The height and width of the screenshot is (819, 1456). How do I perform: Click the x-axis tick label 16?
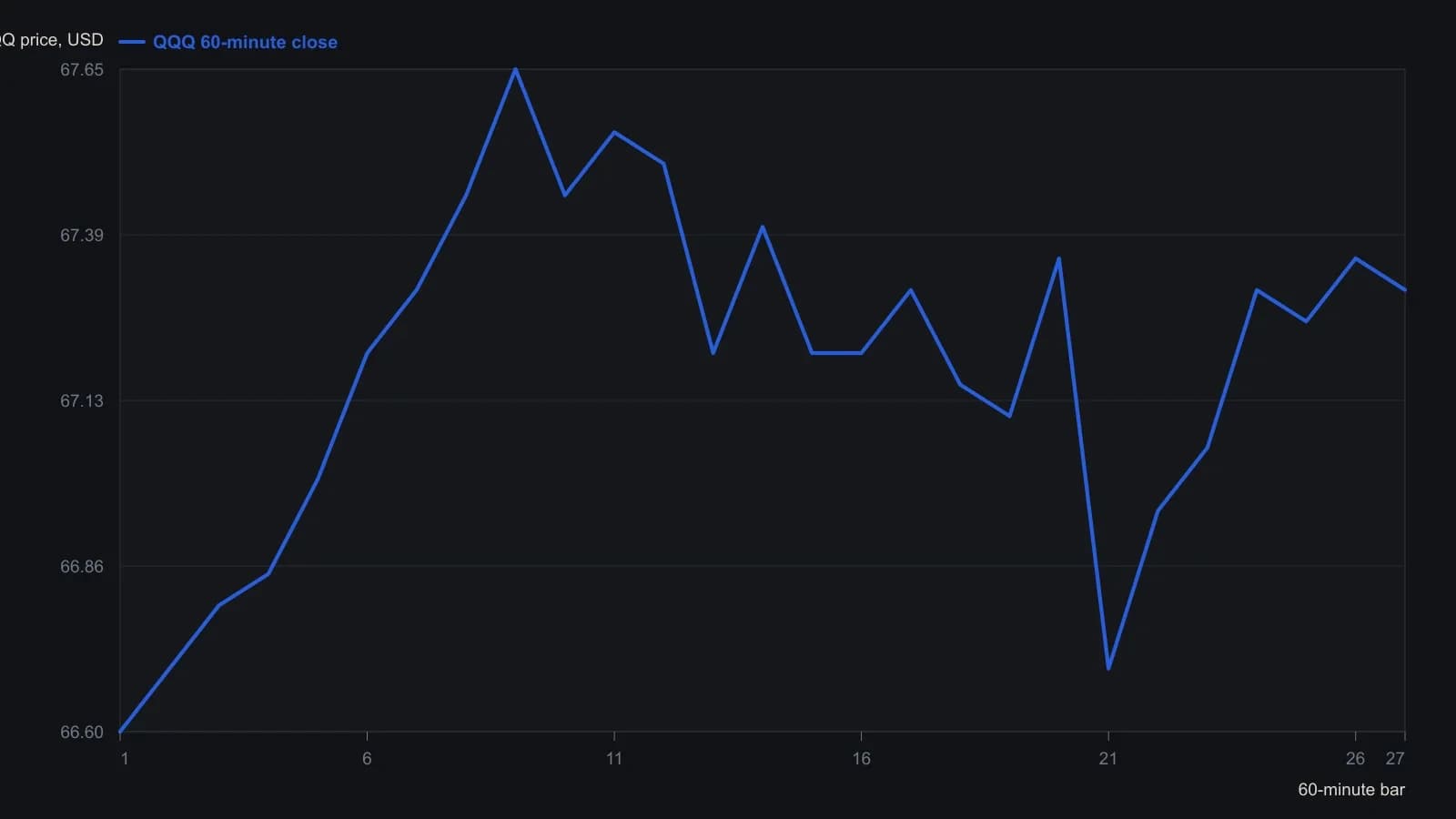coord(861,759)
